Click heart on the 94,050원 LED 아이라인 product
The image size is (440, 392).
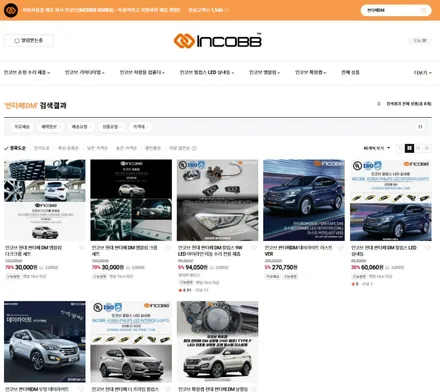(x=254, y=248)
